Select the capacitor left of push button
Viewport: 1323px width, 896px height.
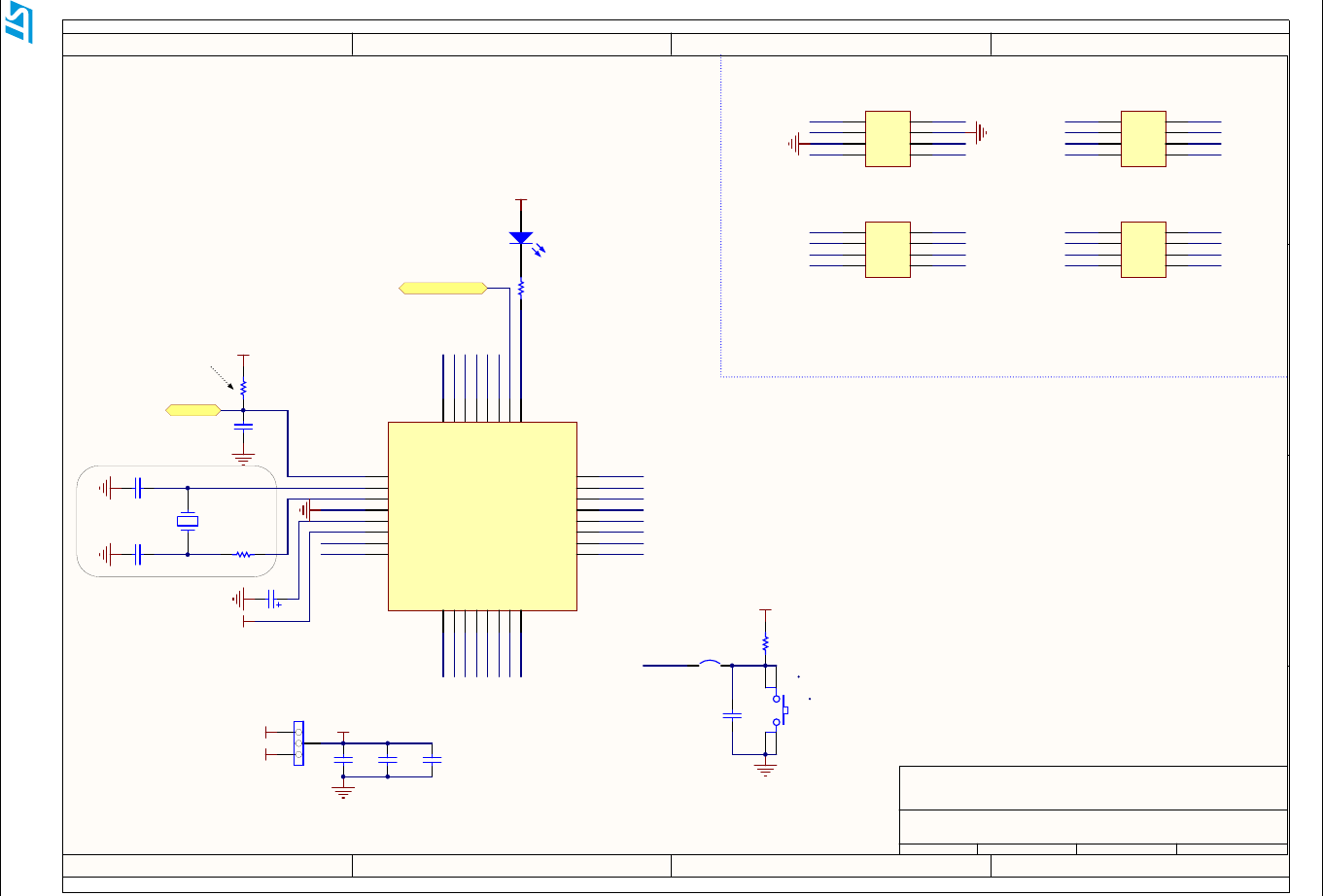pos(732,715)
